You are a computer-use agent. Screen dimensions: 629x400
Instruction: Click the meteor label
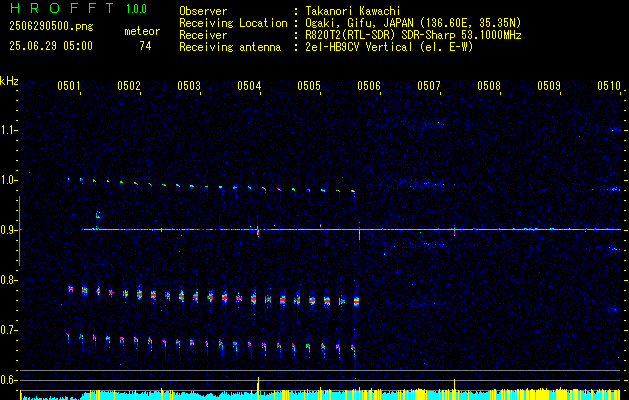(142, 31)
